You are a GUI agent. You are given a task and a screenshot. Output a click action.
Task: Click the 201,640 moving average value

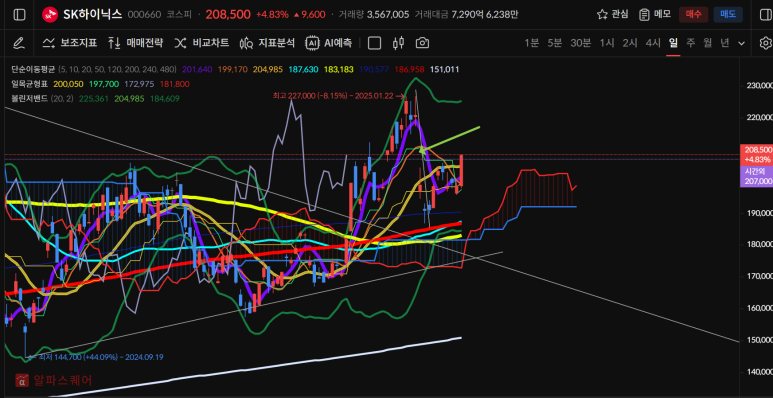pyautogui.click(x=197, y=70)
